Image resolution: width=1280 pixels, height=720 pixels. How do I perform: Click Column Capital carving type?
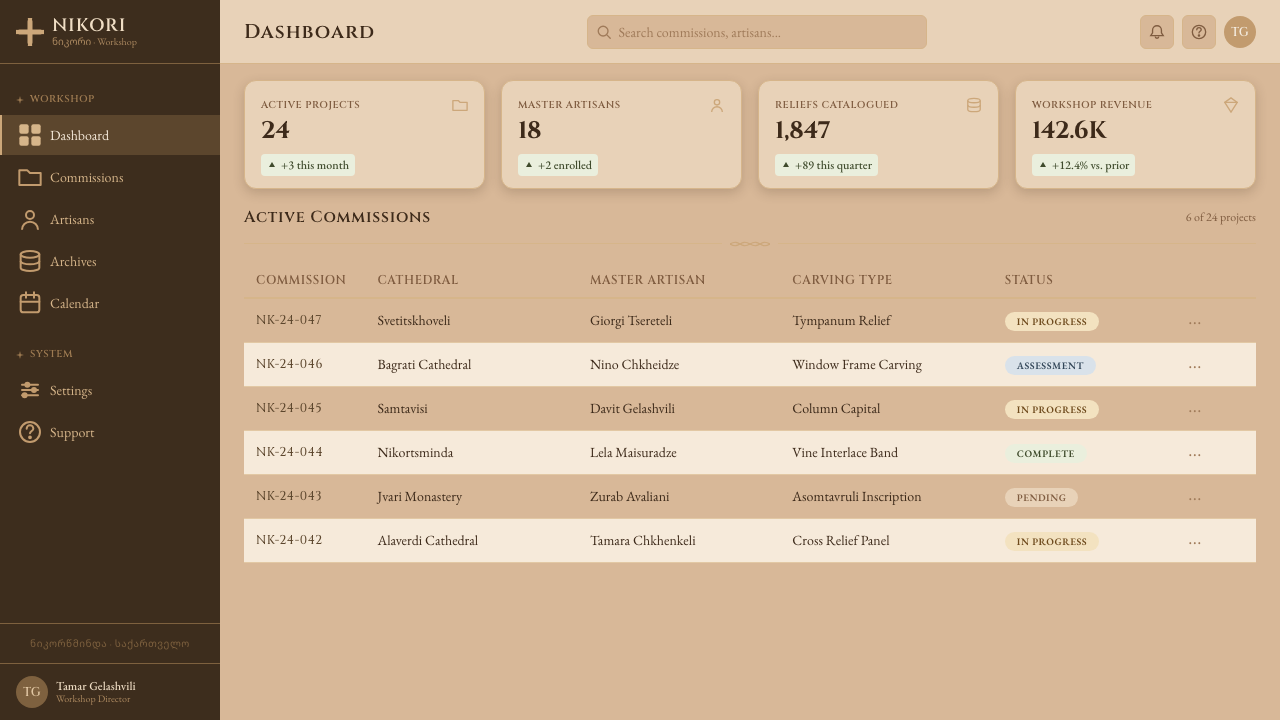(836, 409)
